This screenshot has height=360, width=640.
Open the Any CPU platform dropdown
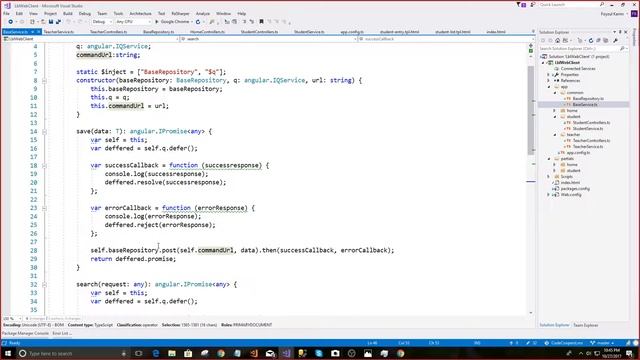[x=133, y=22]
